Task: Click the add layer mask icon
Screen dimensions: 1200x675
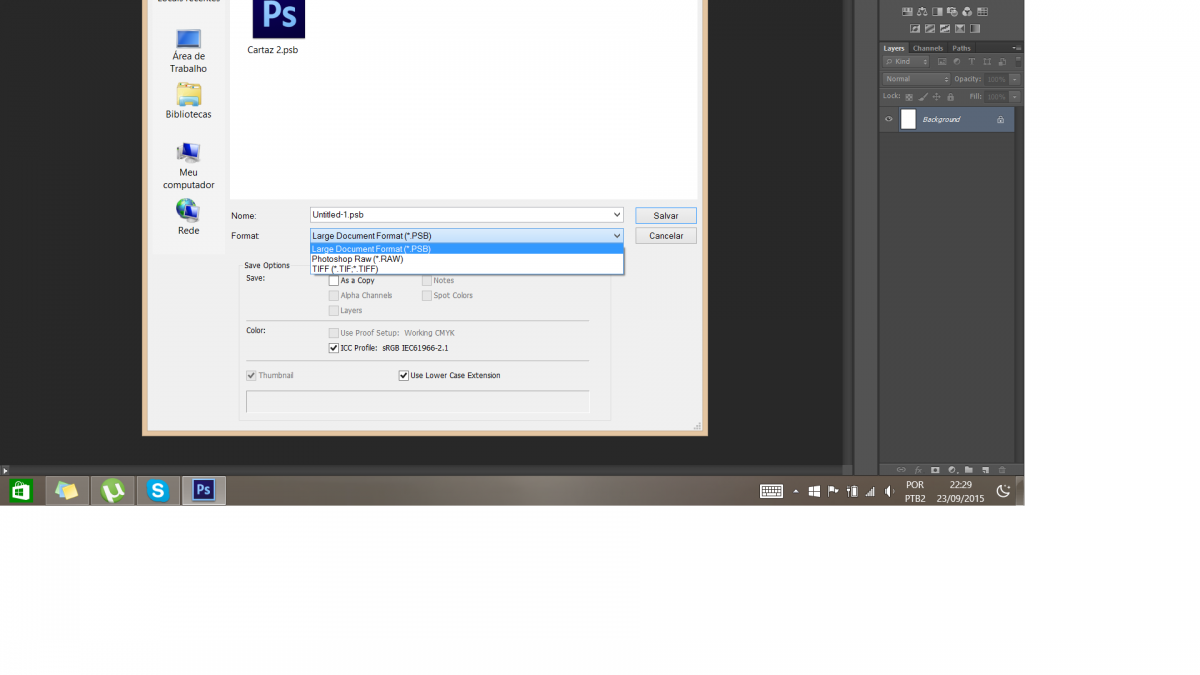Action: point(935,470)
